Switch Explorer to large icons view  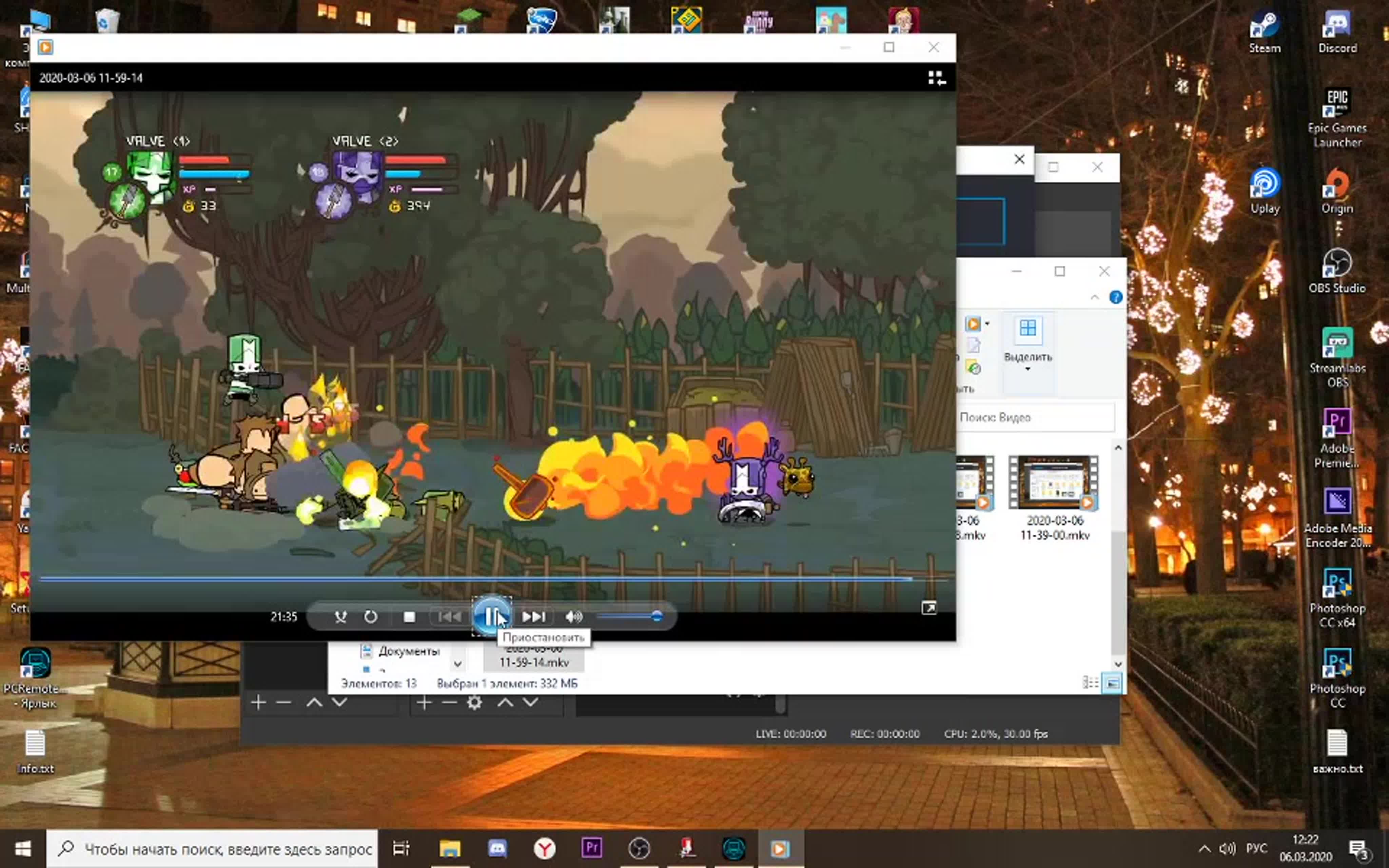pos(1112,683)
